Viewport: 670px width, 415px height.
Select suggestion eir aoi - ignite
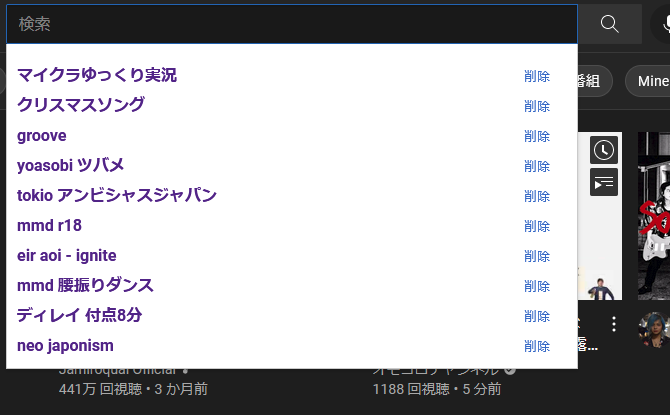[292, 256]
